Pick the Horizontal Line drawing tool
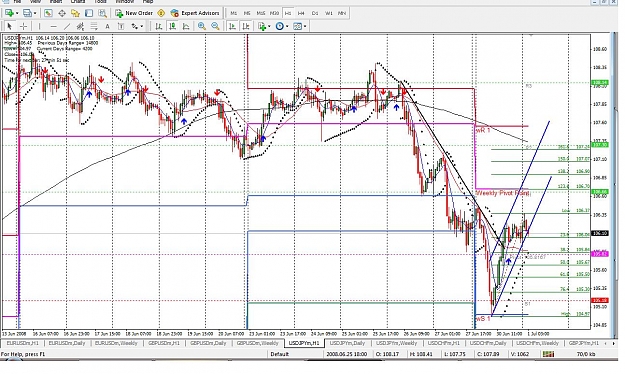This screenshot has width=625, height=374. [53, 26]
